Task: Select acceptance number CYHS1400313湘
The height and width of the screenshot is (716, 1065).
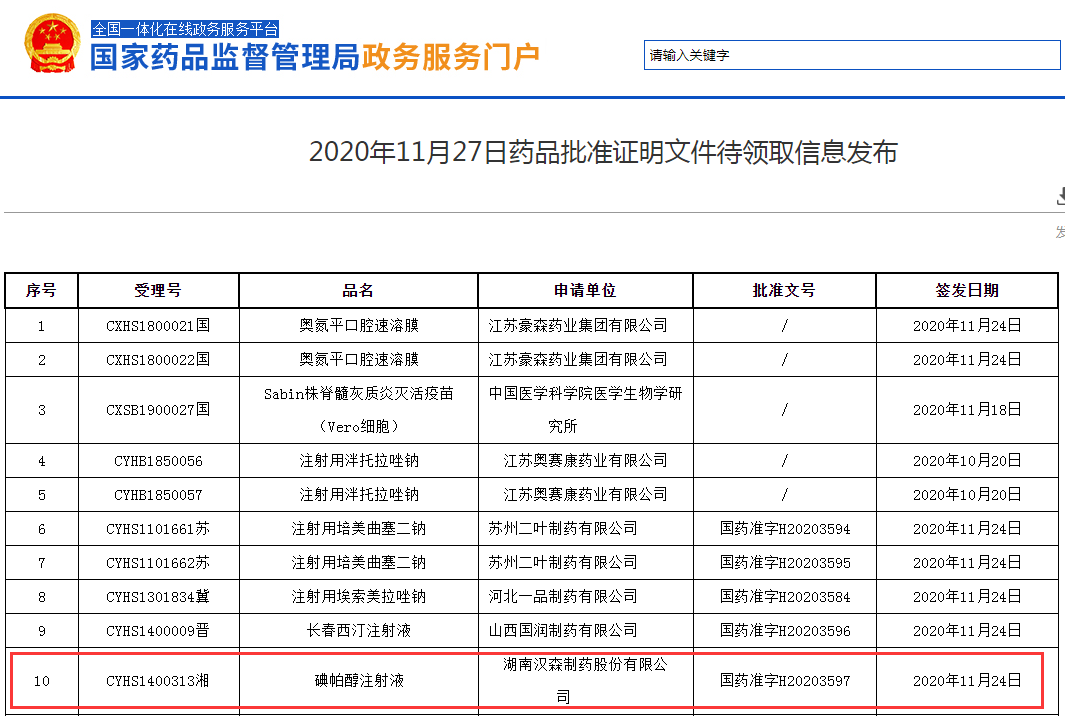Action: pyautogui.click(x=158, y=681)
